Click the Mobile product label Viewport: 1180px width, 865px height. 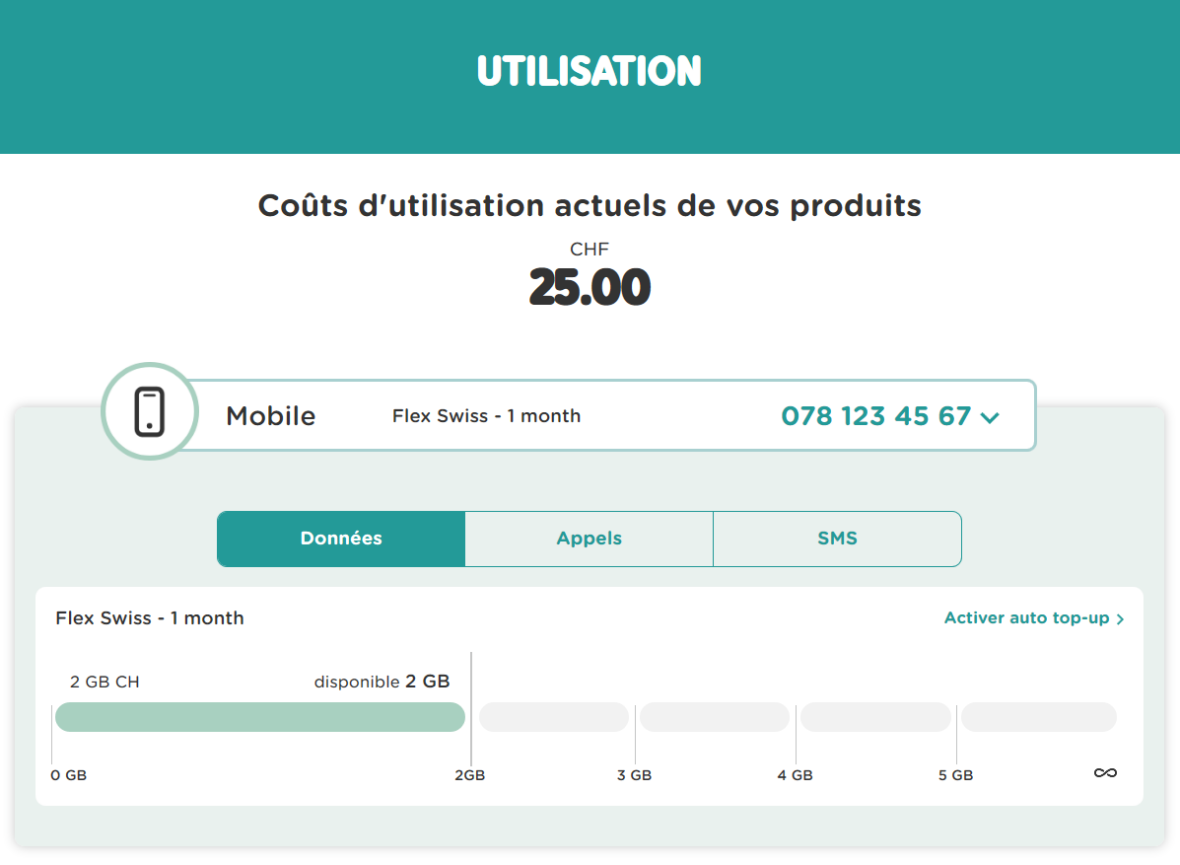coord(271,416)
